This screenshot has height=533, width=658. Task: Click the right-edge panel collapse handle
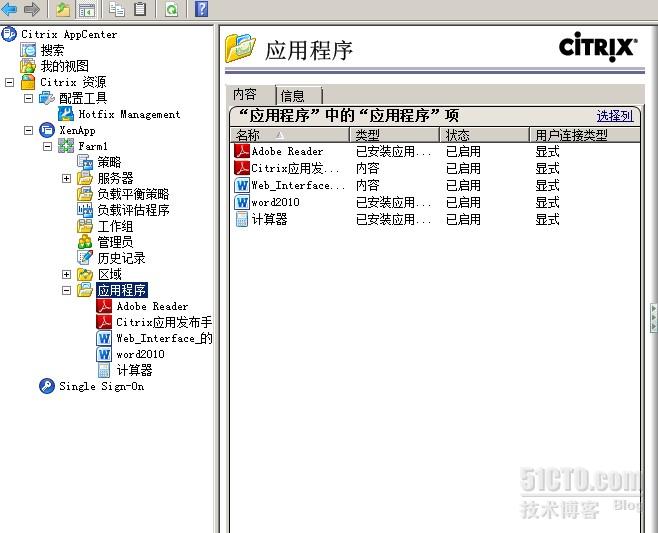[653, 318]
